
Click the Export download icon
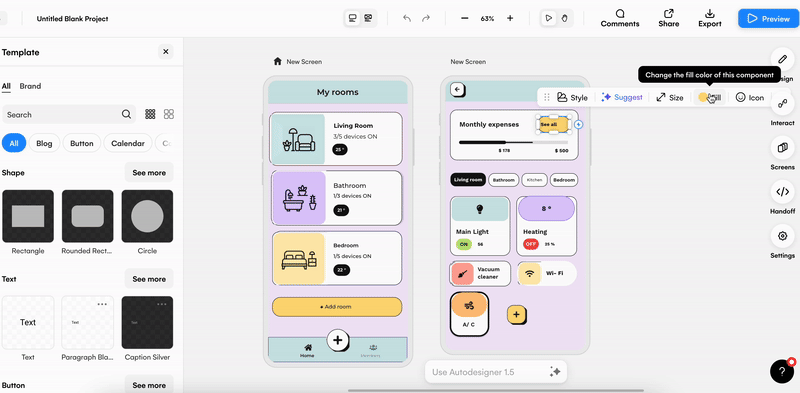coord(710,14)
